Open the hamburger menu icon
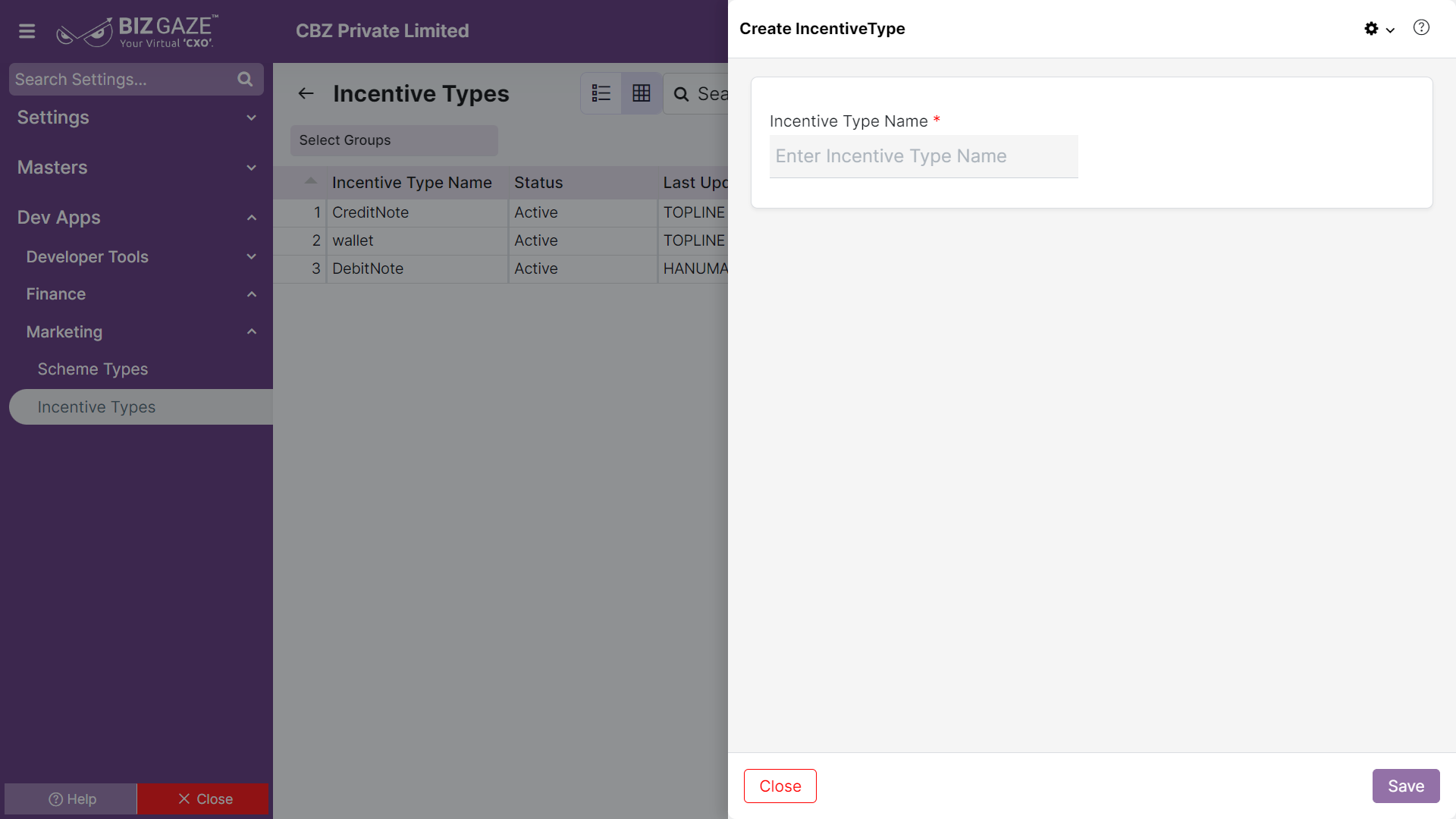The image size is (1456, 819). coord(27,31)
